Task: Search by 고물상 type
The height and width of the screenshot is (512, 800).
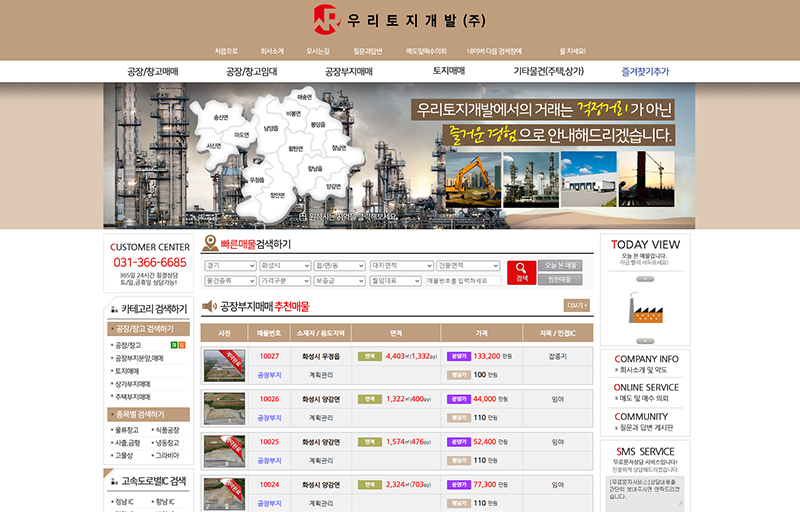Action: click(124, 455)
